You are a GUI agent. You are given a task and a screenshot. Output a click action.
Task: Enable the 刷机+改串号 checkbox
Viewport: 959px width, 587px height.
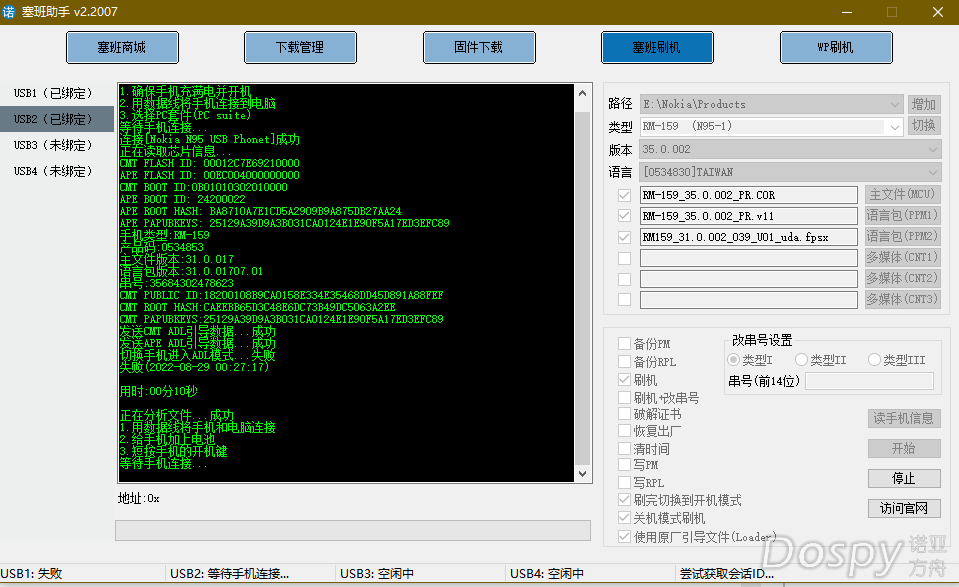(624, 398)
